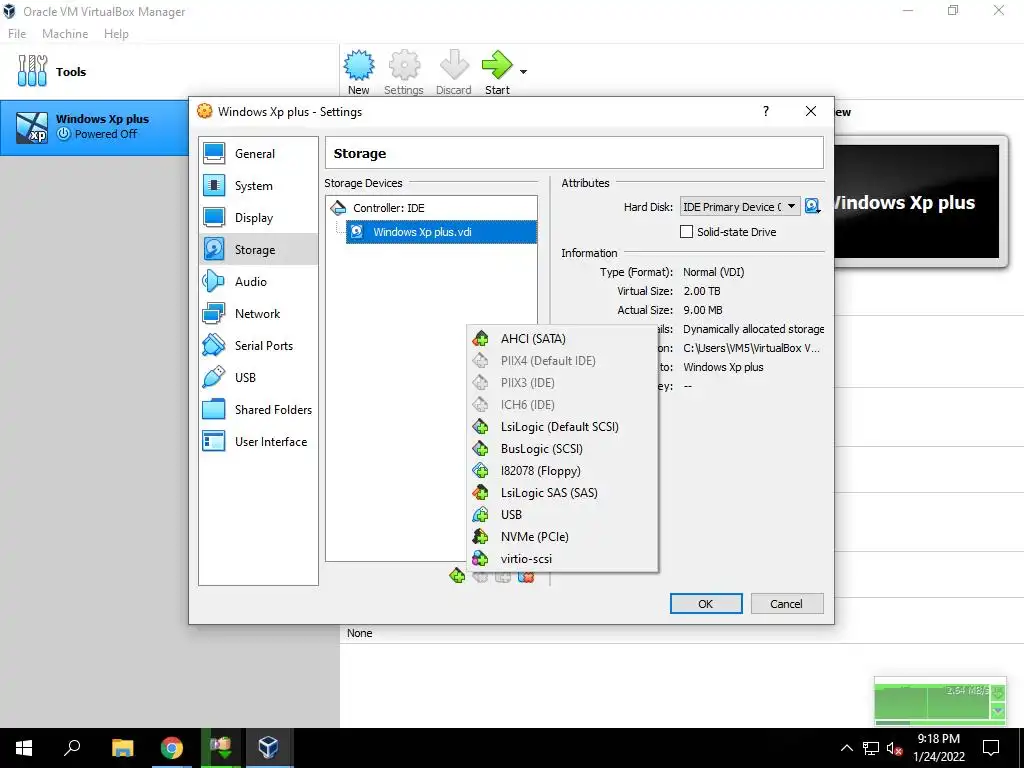1024x768 pixels.
Task: Click VirtualBox taskbar icon
Action: [268, 748]
